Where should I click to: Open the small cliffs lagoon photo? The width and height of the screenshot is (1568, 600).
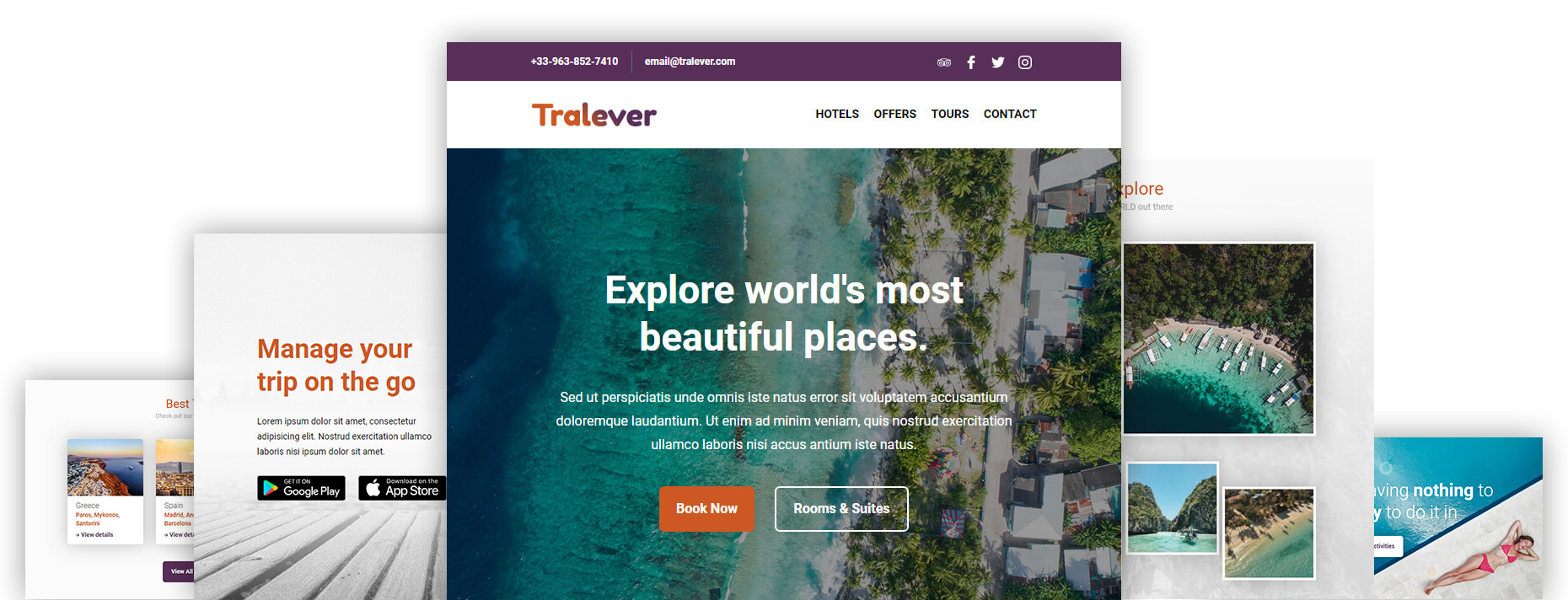pyautogui.click(x=1173, y=508)
